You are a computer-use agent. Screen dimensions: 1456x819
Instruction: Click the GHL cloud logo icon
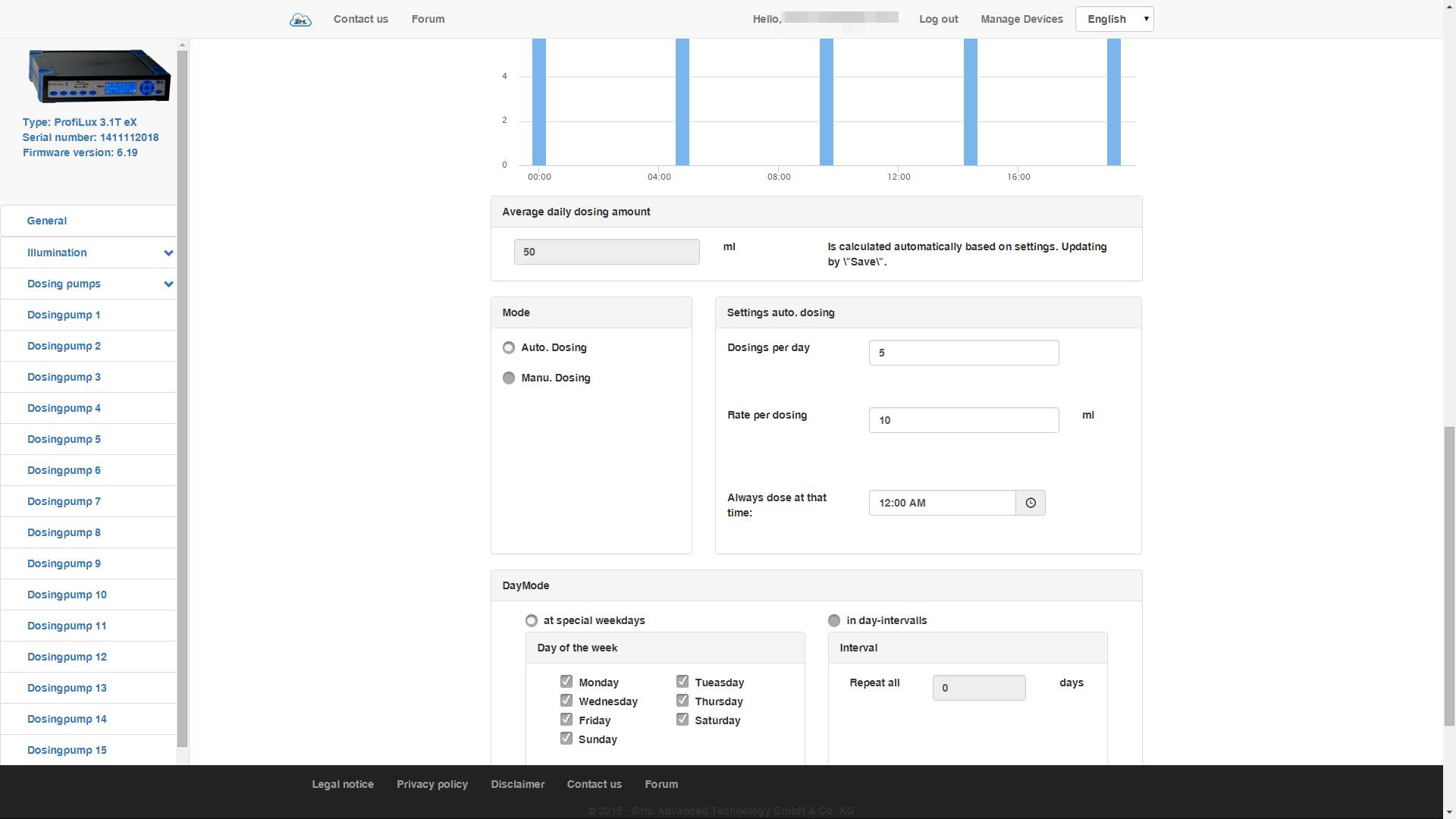tap(300, 20)
